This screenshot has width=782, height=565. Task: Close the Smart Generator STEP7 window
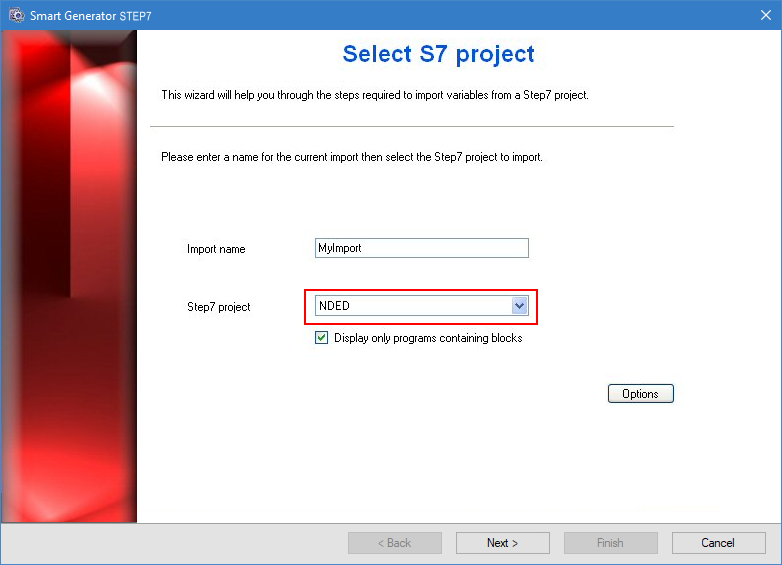(x=765, y=15)
